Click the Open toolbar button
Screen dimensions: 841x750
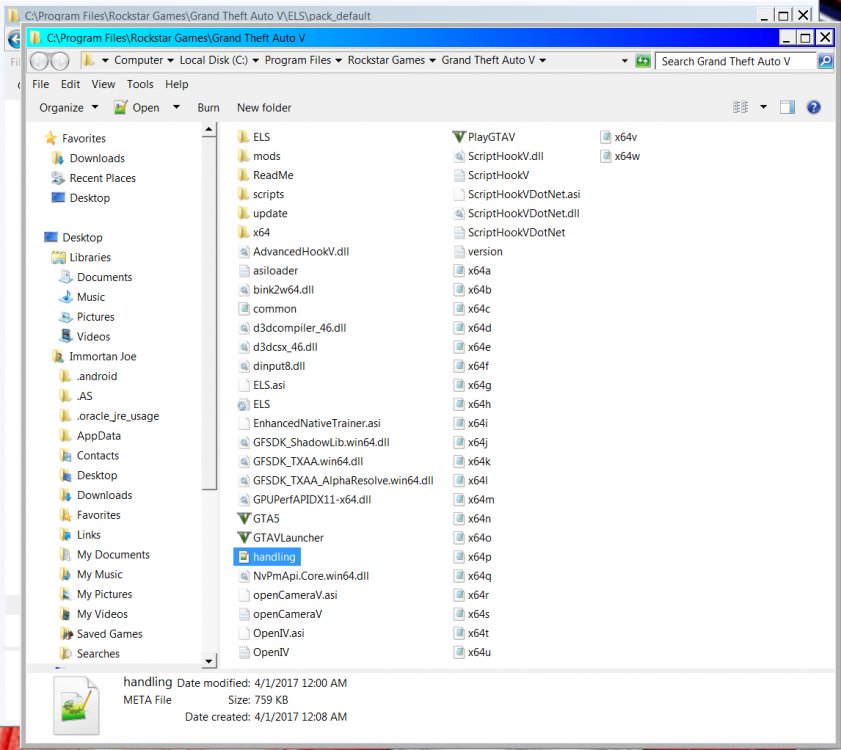click(x=137, y=107)
